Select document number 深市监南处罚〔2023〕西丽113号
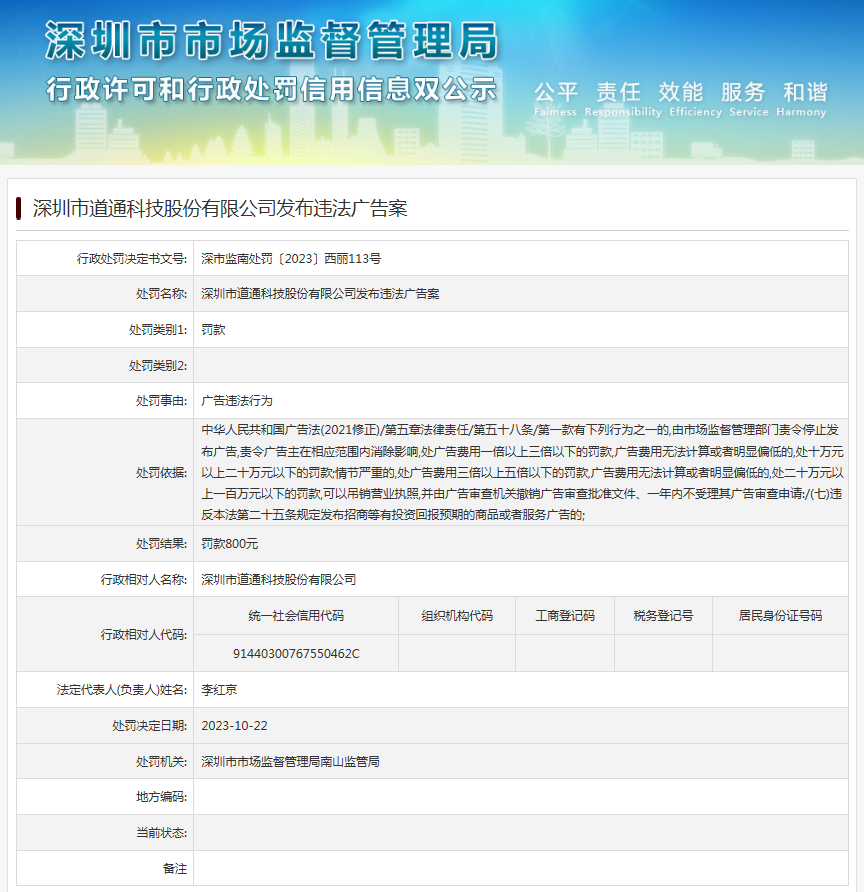Screen dimensions: 864x892 (x=291, y=259)
